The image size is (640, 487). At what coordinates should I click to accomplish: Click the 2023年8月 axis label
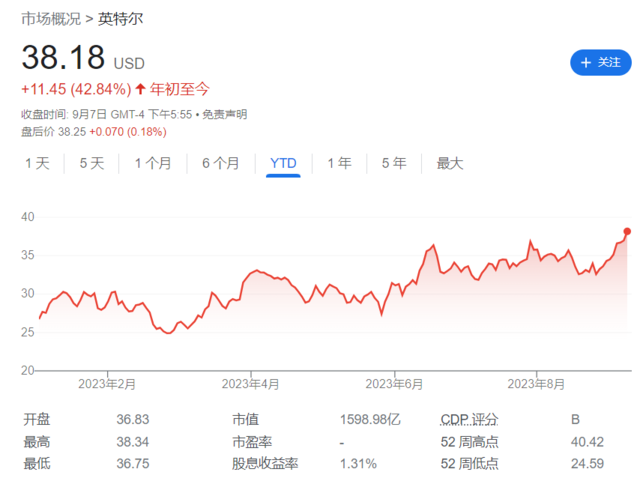click(536, 384)
